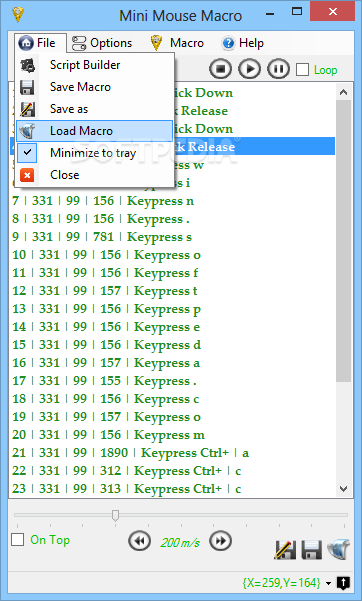This screenshot has width=362, height=601.
Task: Click the macro list scrollbar thumb
Action: click(x=344, y=241)
